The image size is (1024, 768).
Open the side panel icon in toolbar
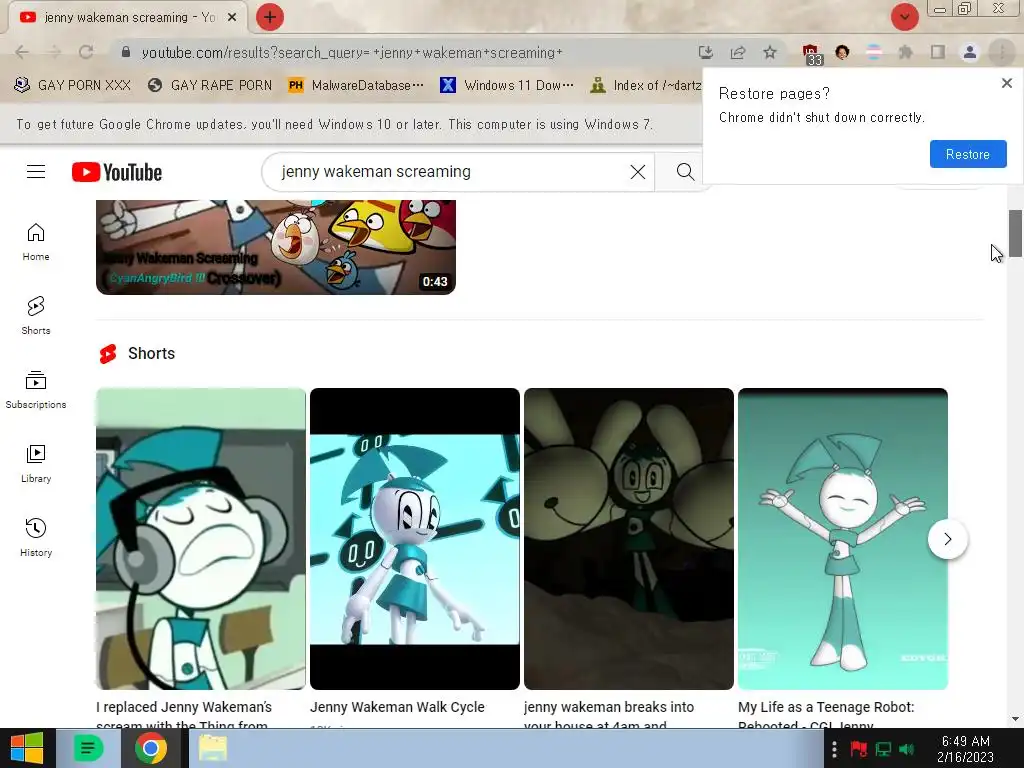point(938,52)
